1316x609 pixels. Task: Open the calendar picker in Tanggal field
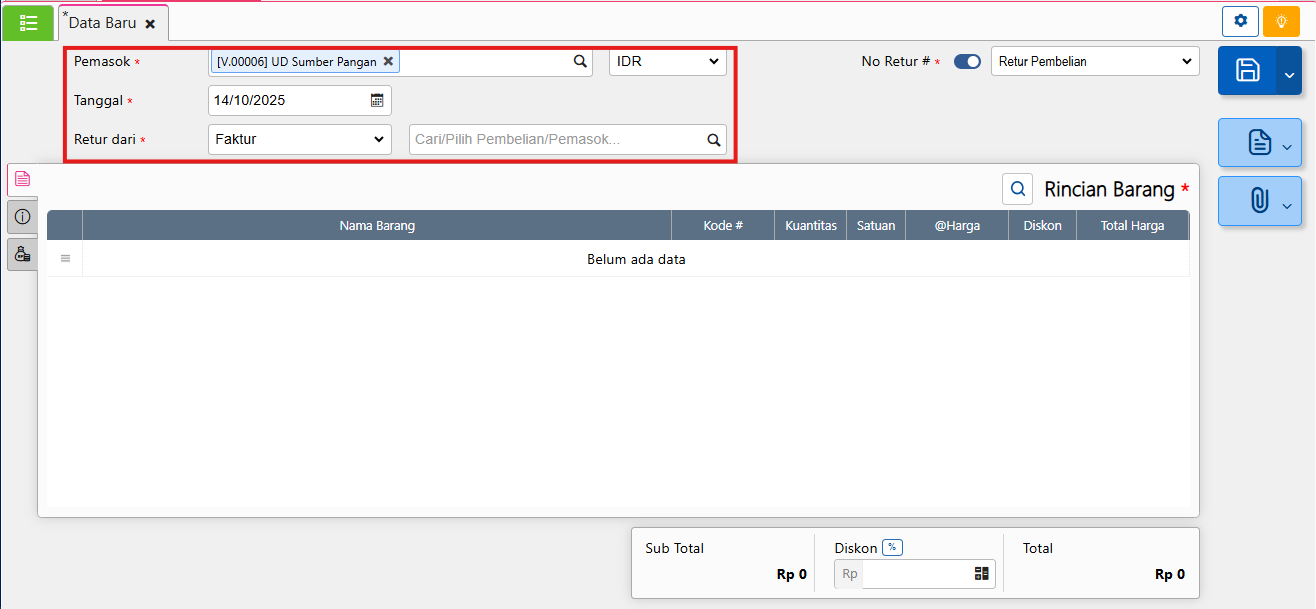(x=377, y=100)
